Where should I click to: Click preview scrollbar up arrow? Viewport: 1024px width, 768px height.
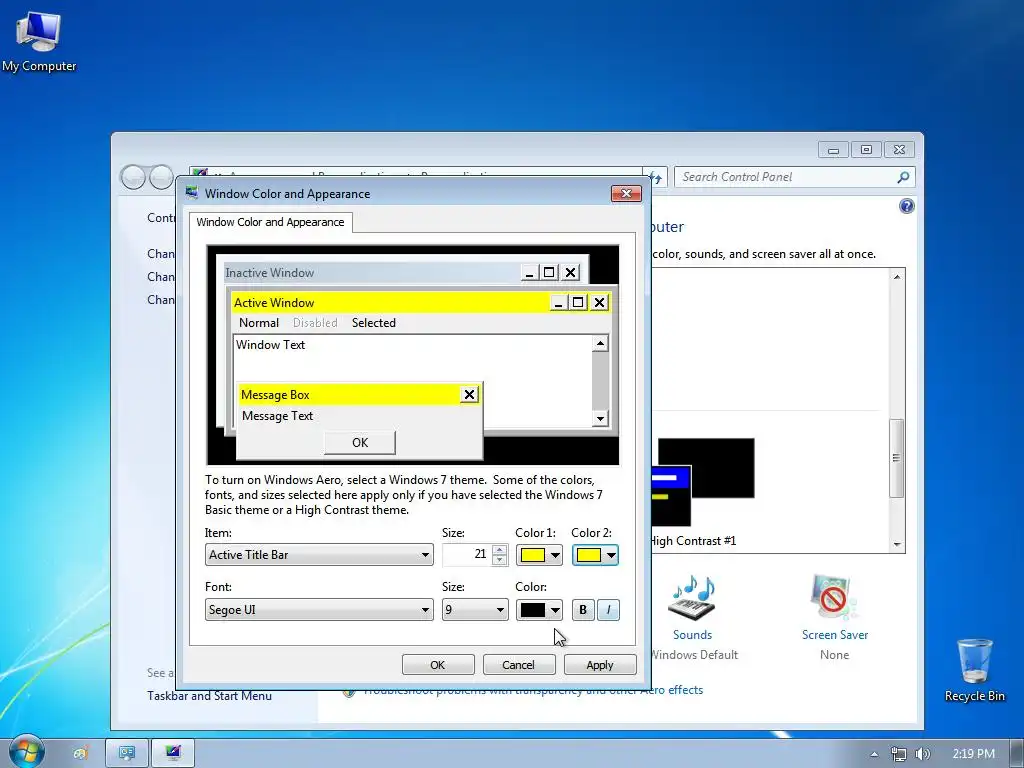(x=600, y=344)
